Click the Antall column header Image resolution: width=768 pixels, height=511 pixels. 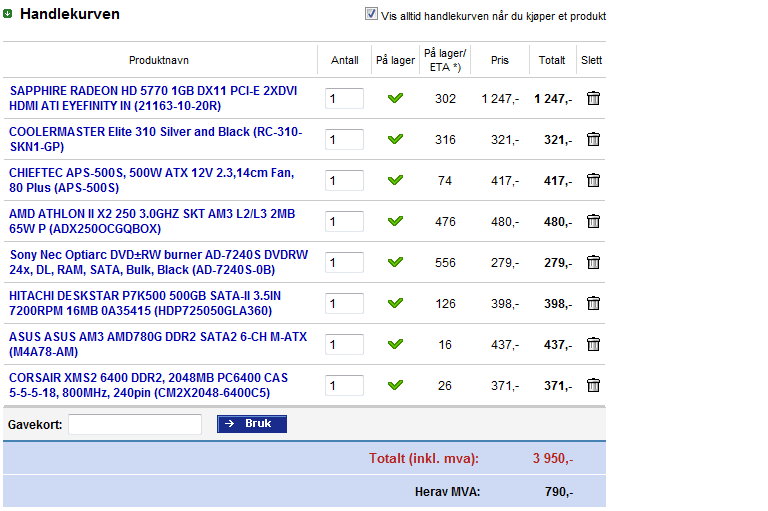(x=344, y=60)
